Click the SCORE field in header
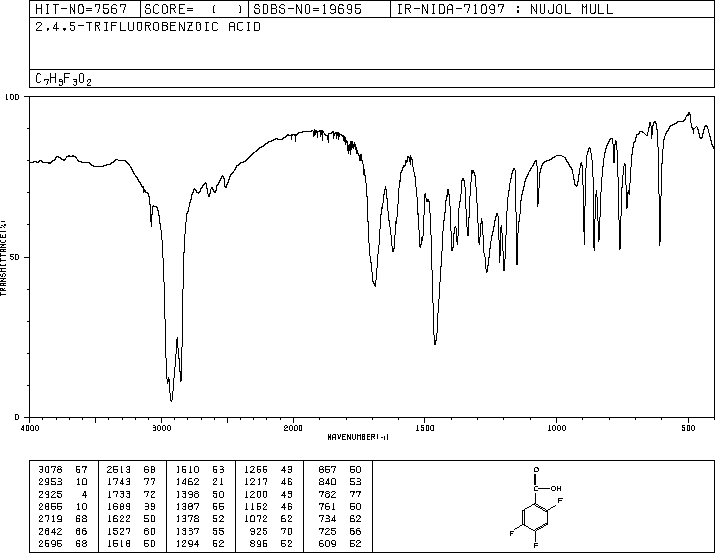This screenshot has height=553, width=715. click(194, 9)
